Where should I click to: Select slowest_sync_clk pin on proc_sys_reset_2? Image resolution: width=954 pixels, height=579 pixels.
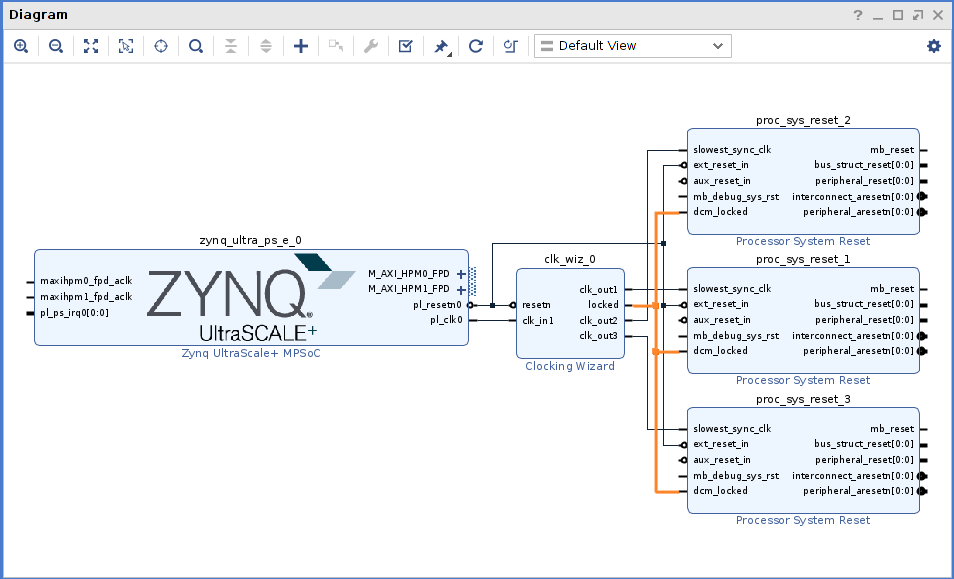click(732, 150)
